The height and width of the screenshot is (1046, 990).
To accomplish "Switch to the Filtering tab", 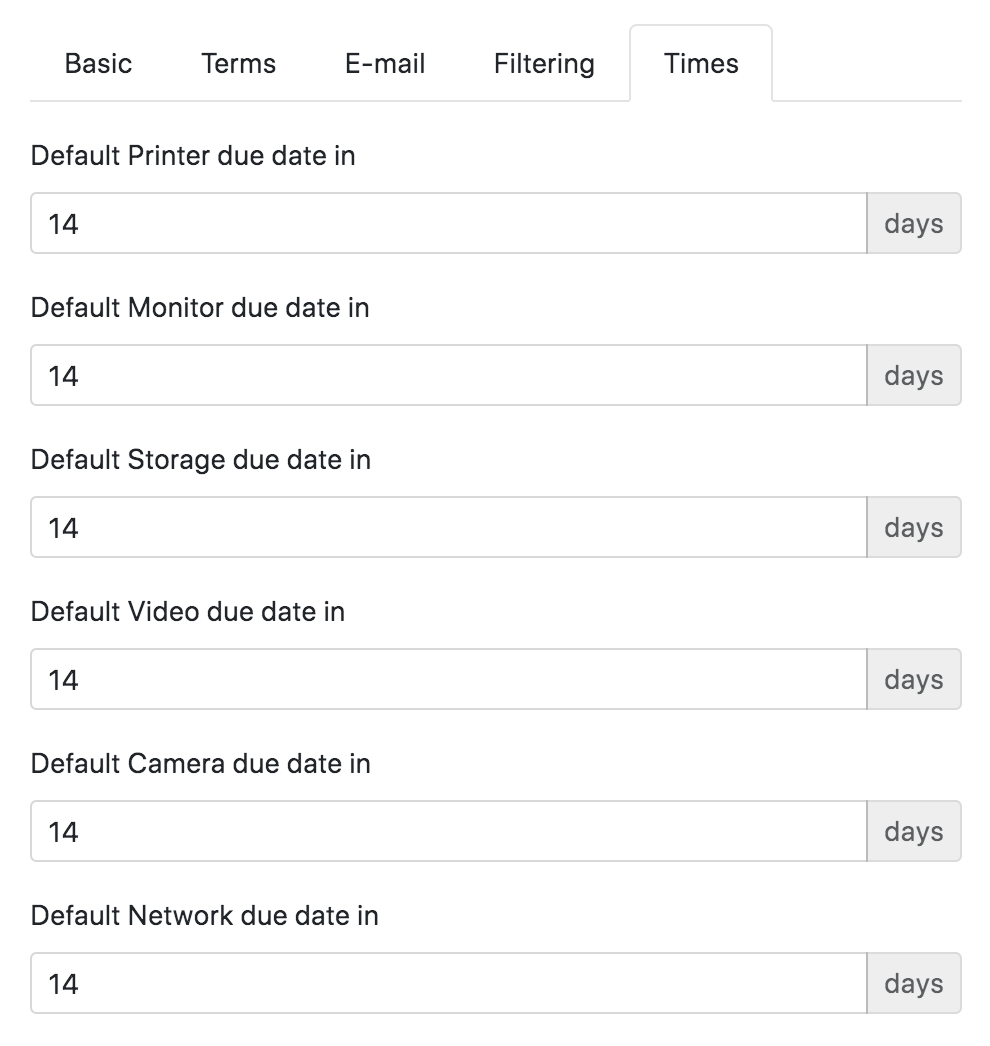I will coord(543,63).
